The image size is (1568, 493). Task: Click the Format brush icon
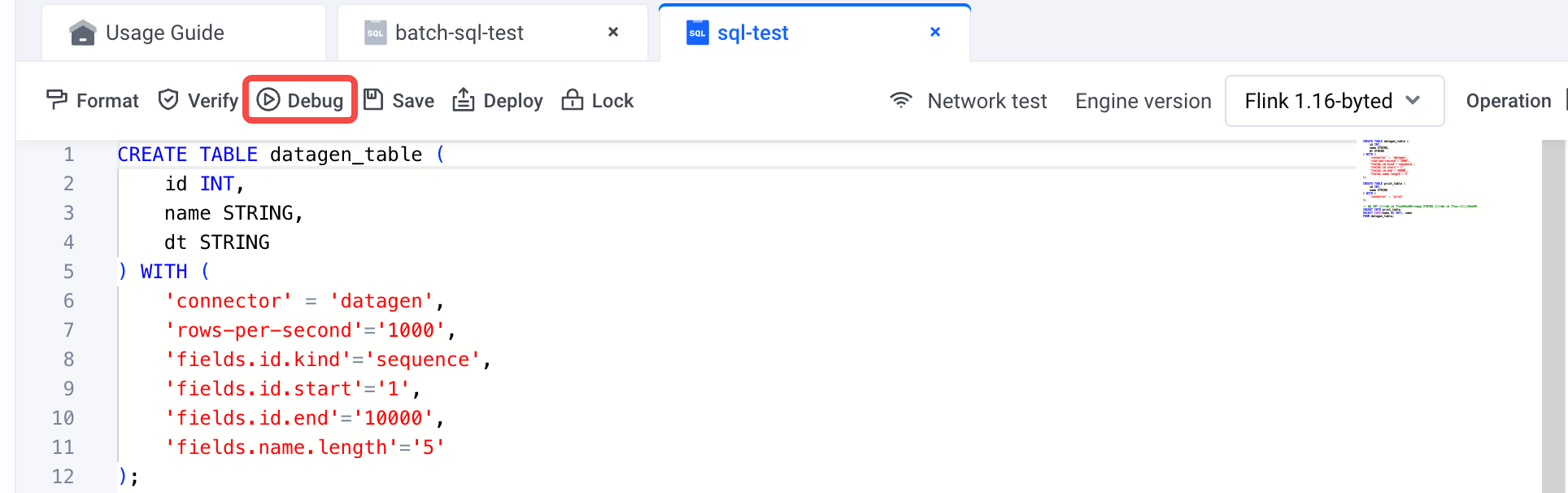coord(57,99)
